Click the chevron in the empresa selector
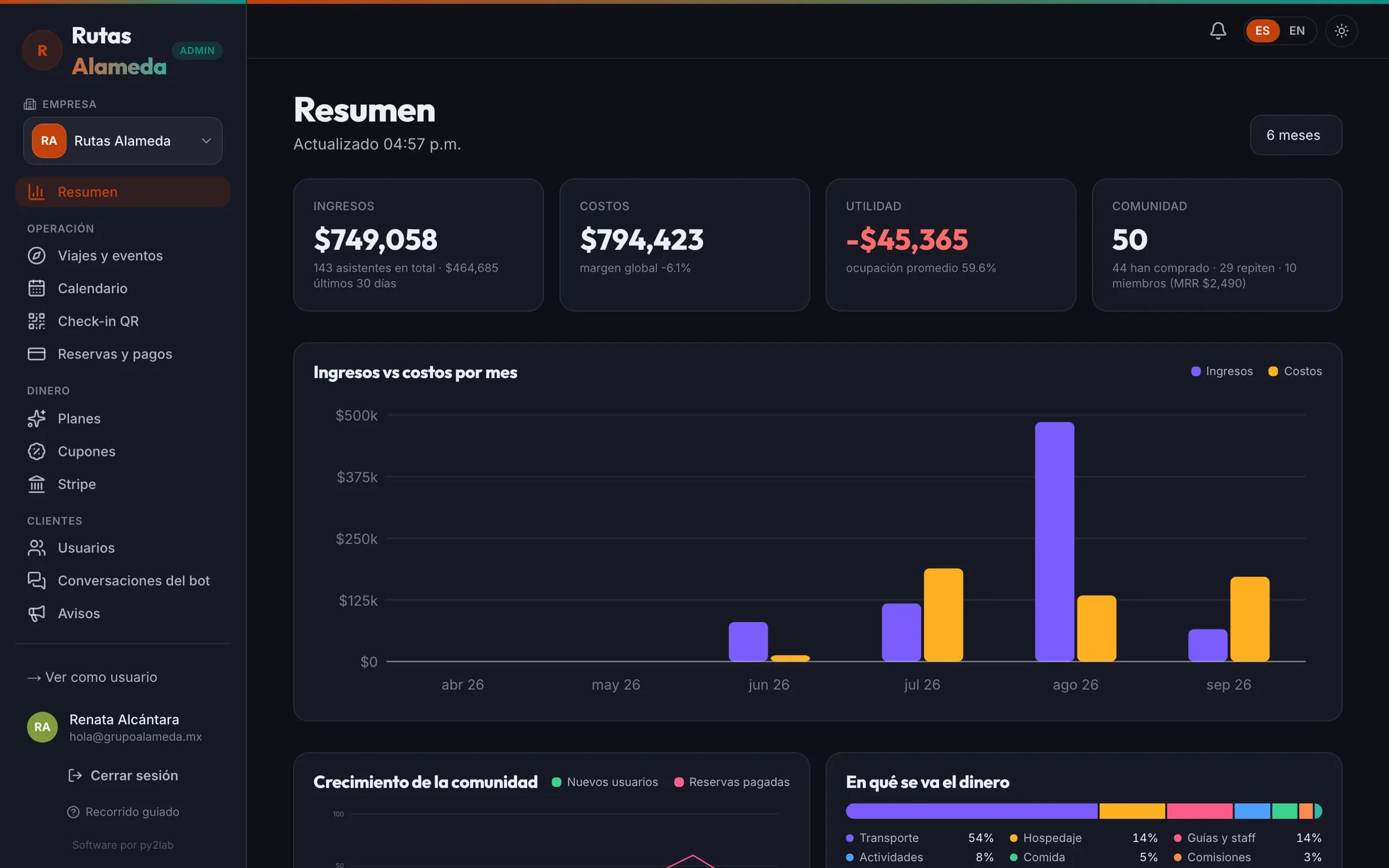 [206, 141]
